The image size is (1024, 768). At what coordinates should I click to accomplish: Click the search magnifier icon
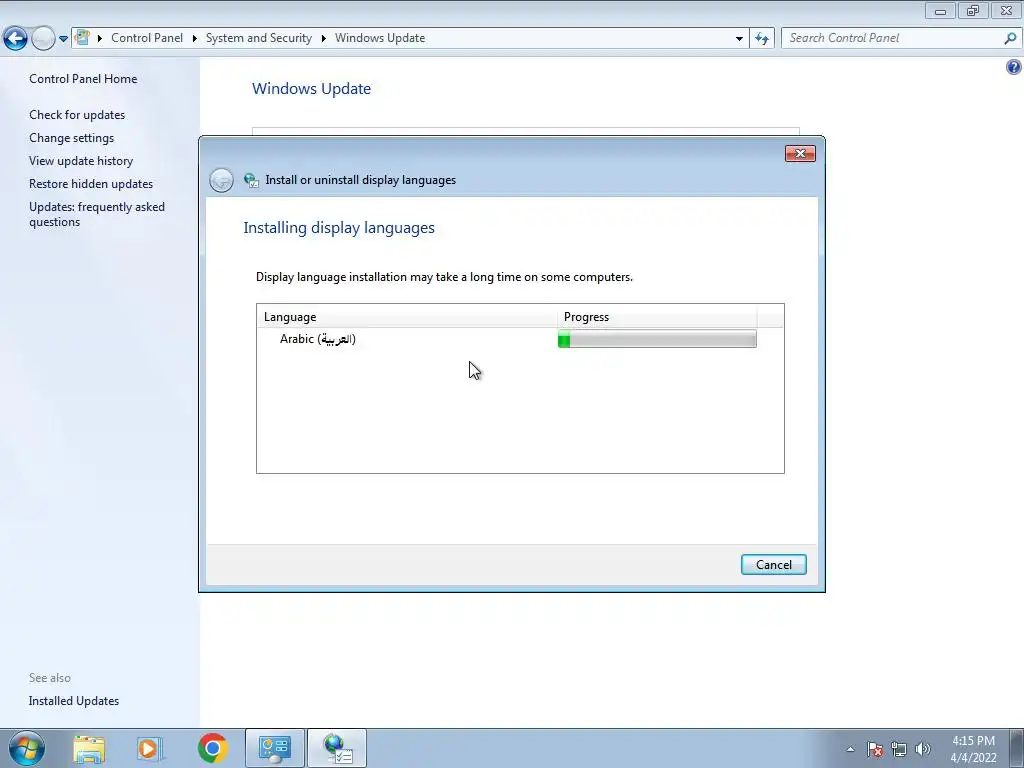tap(1010, 38)
